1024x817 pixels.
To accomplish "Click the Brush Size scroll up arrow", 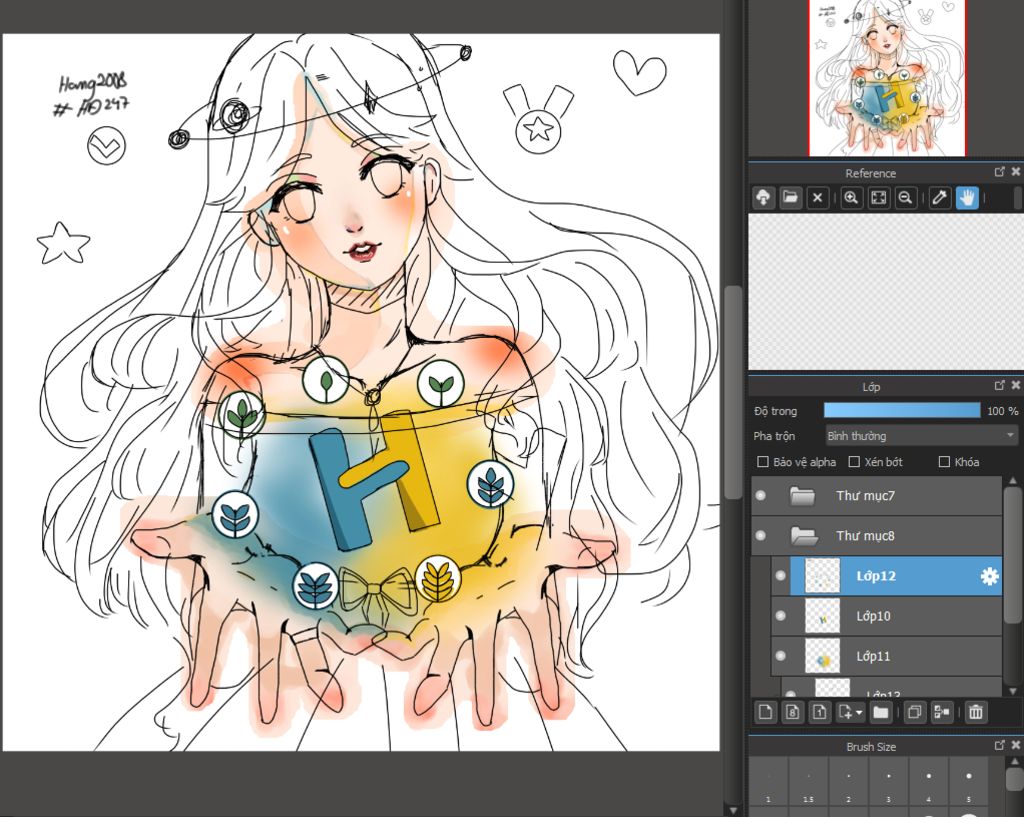I will coord(1013,761).
